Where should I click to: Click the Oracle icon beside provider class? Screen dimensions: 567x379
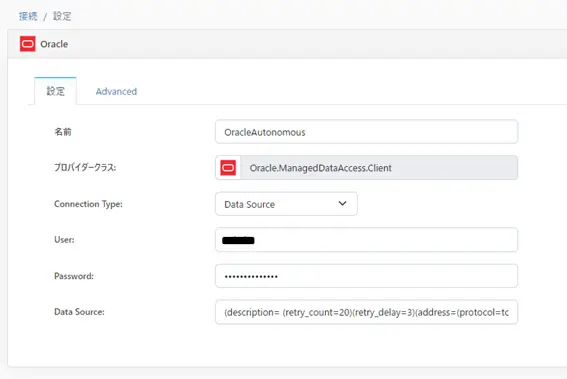pyautogui.click(x=228, y=168)
